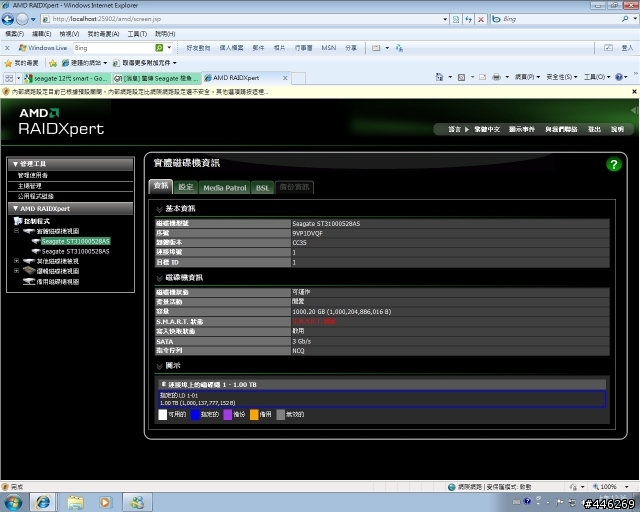Click the white available legend swatch
Image resolution: width=640 pixels, height=512 pixels.
(x=162, y=414)
